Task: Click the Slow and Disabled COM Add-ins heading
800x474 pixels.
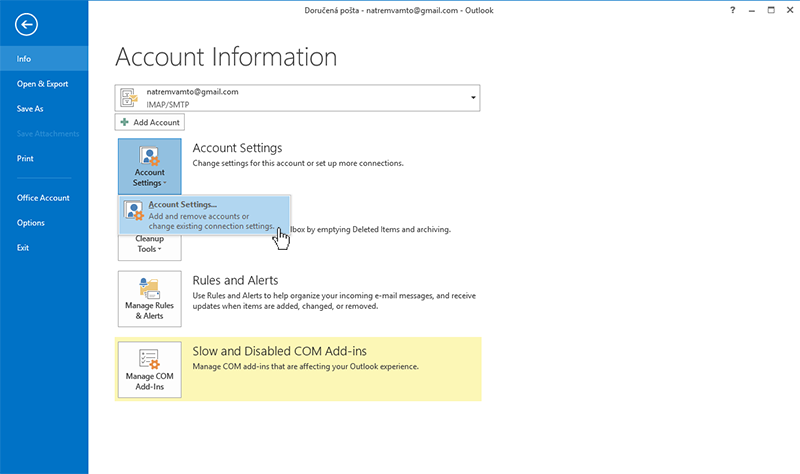Action: 280,351
